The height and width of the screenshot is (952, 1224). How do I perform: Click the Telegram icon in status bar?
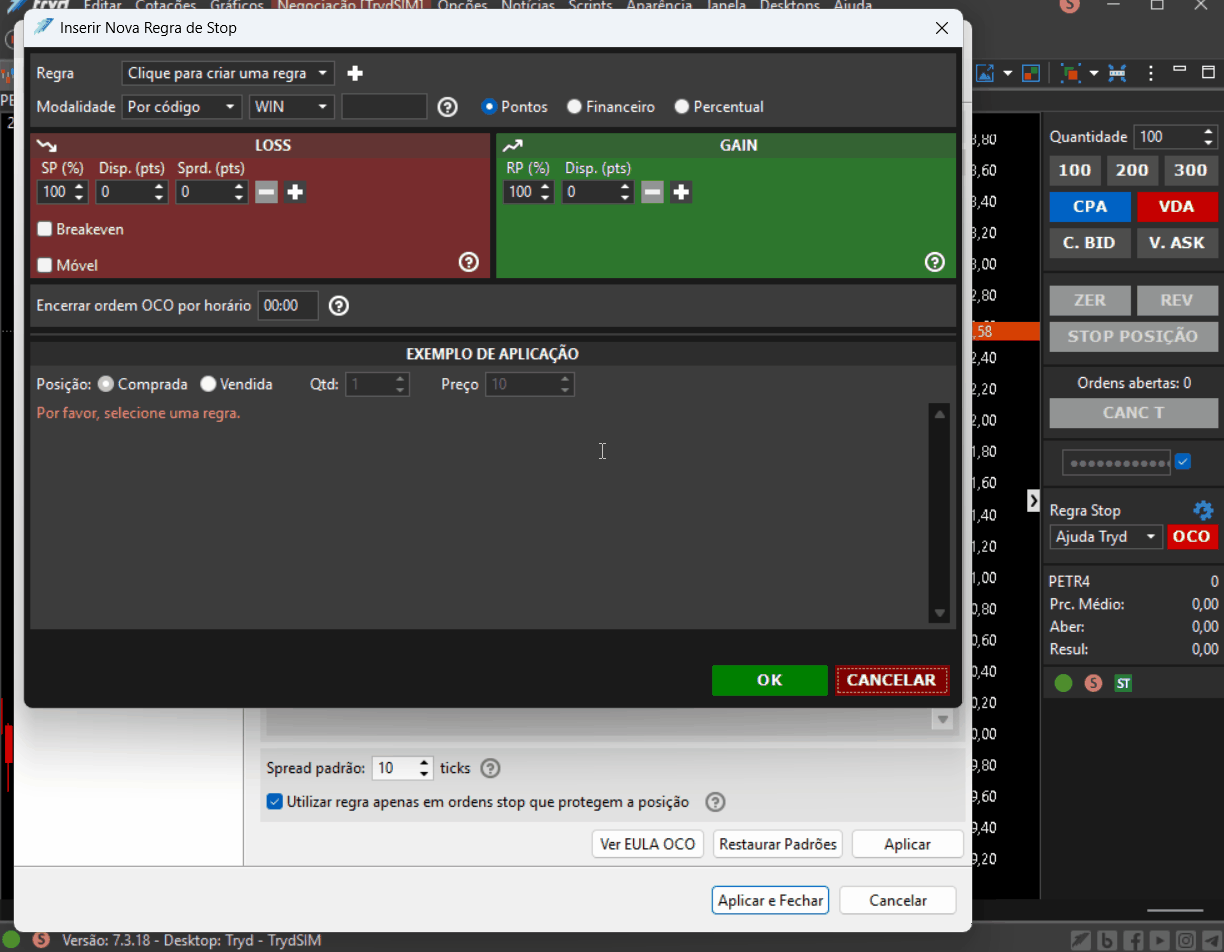pyautogui.click(x=1211, y=940)
